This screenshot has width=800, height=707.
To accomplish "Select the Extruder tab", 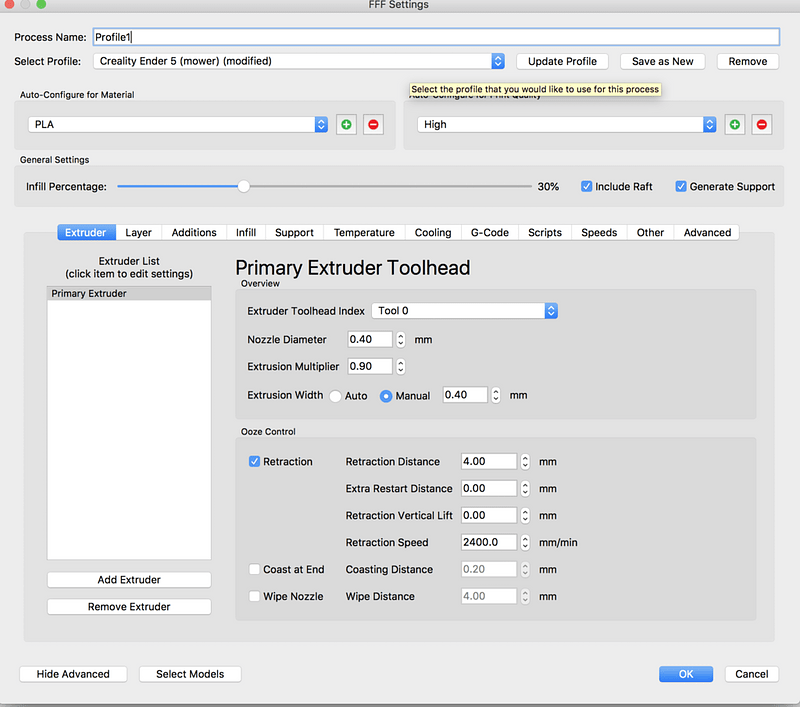I will pyautogui.click(x=86, y=232).
